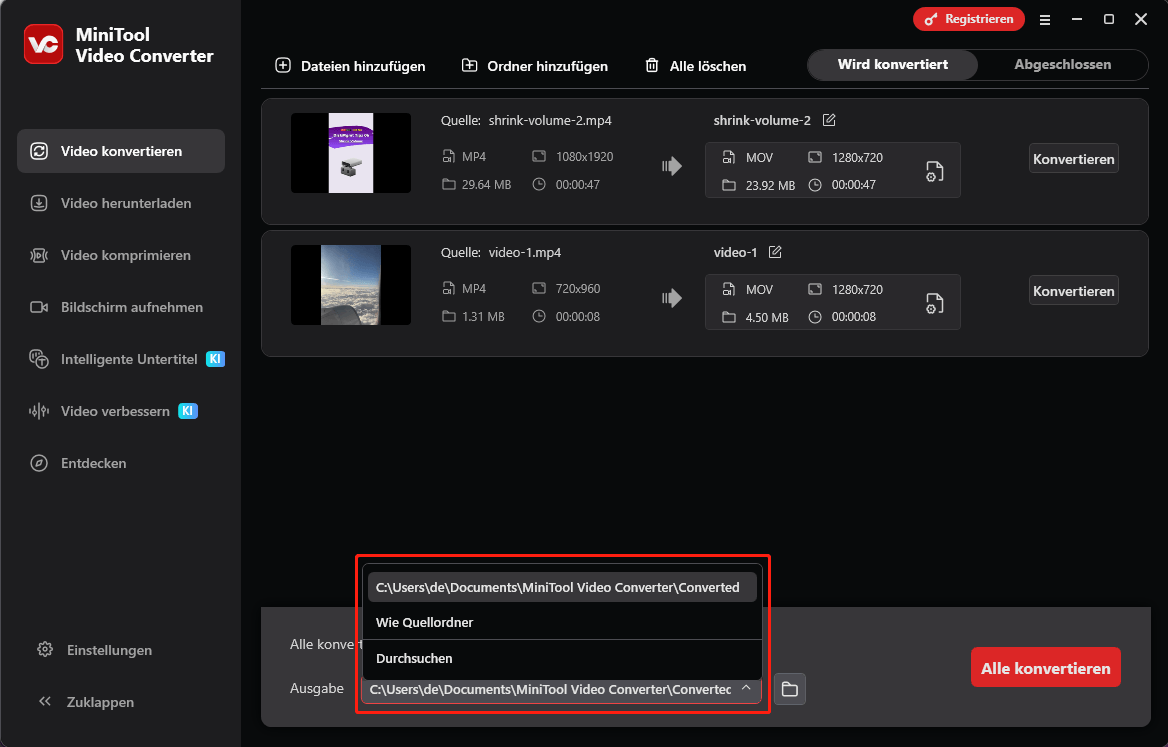The height and width of the screenshot is (747, 1168).
Task: Click Ordner hinzufügen to add a folder
Action: (535, 66)
